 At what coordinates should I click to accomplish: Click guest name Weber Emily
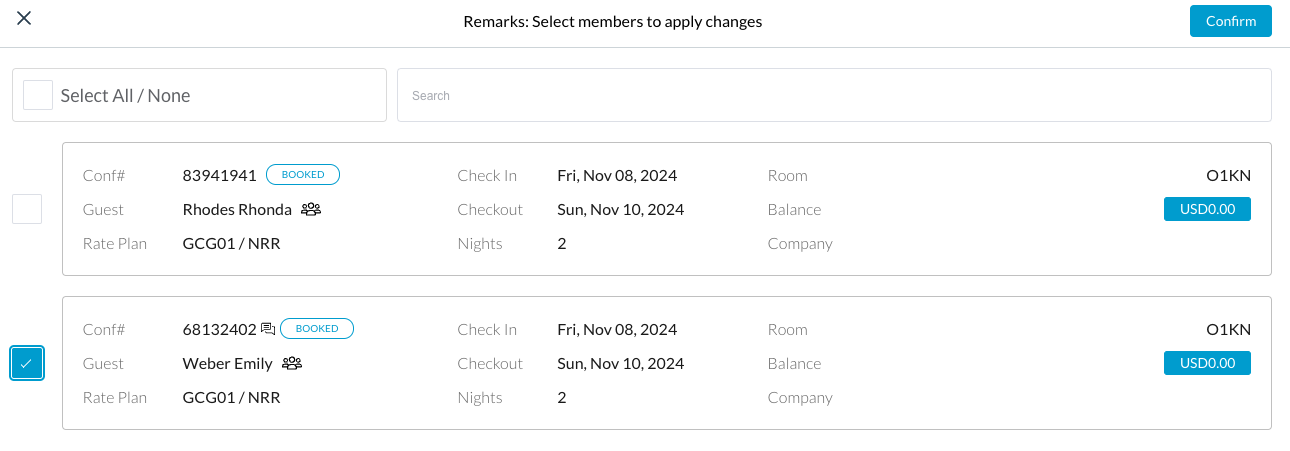227,364
